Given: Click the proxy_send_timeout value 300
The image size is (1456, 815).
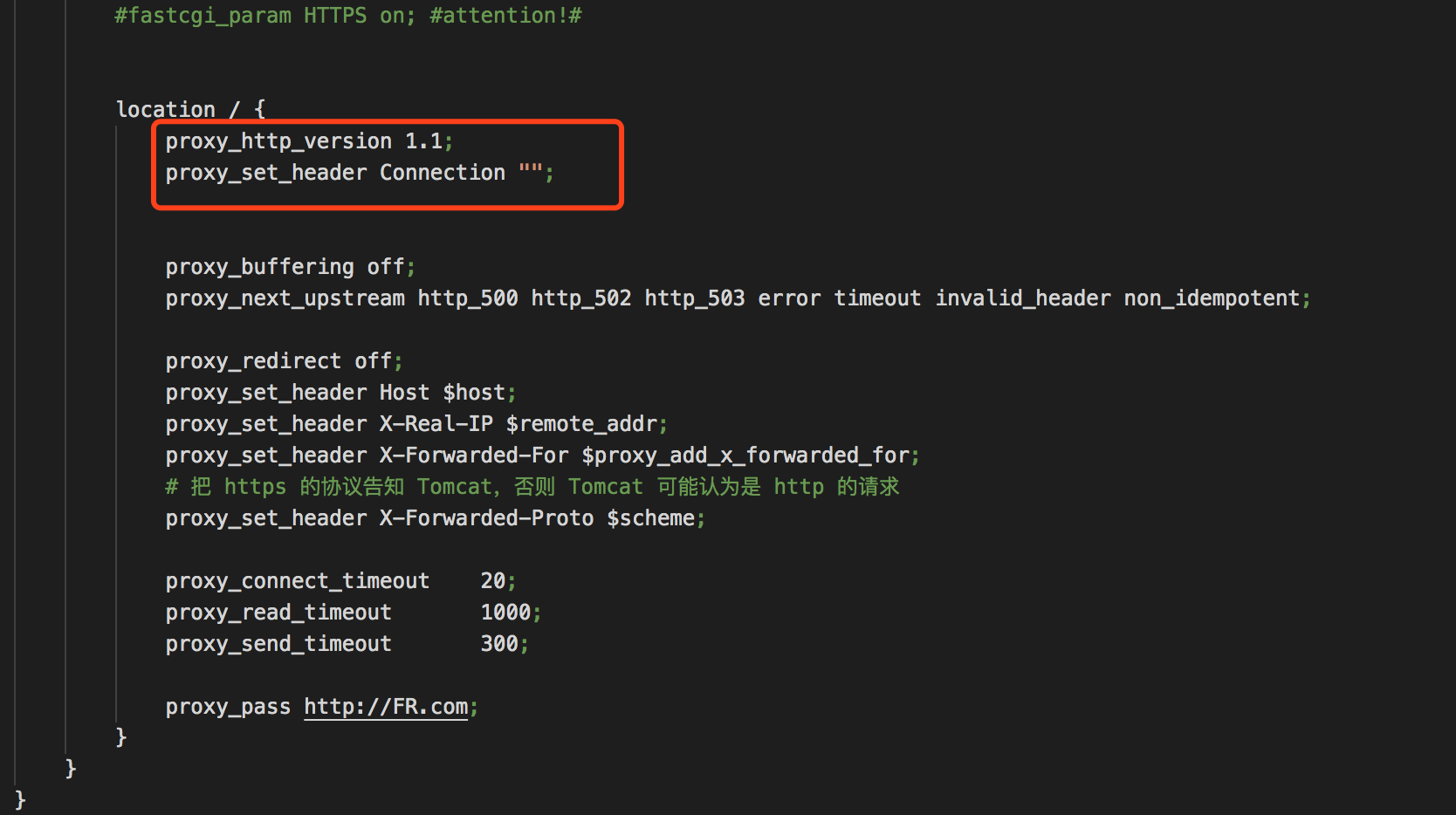Looking at the screenshot, I should pos(499,644).
